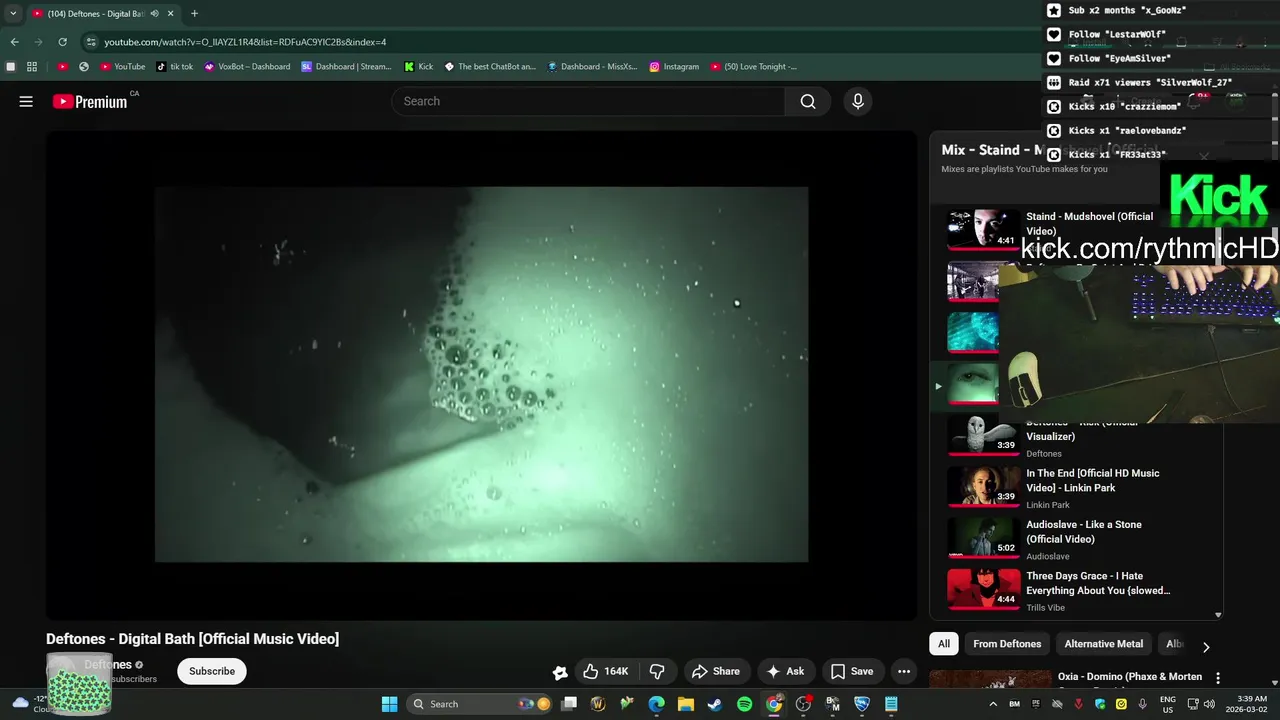The image size is (1280, 720).
Task: Click the youtube.com URL in the address bar
Action: pyautogui.click(x=245, y=42)
